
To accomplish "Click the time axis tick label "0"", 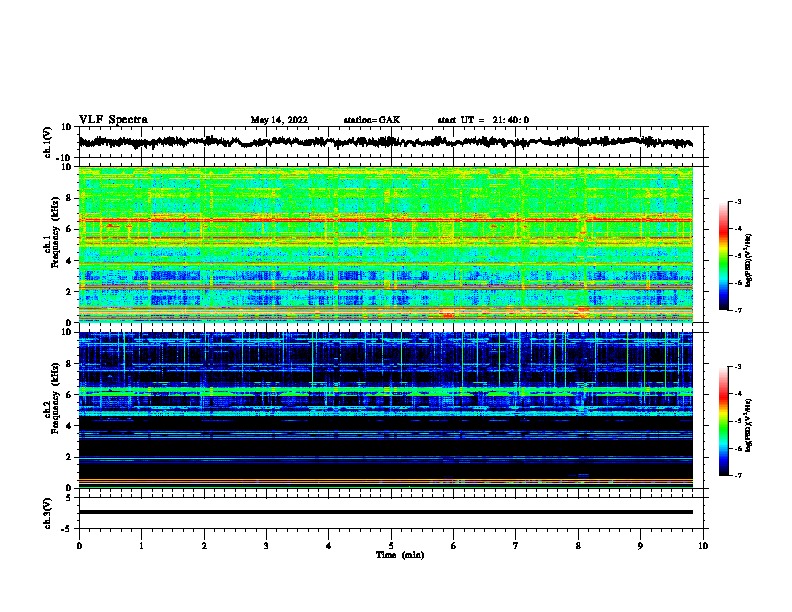I will click(x=79, y=545).
